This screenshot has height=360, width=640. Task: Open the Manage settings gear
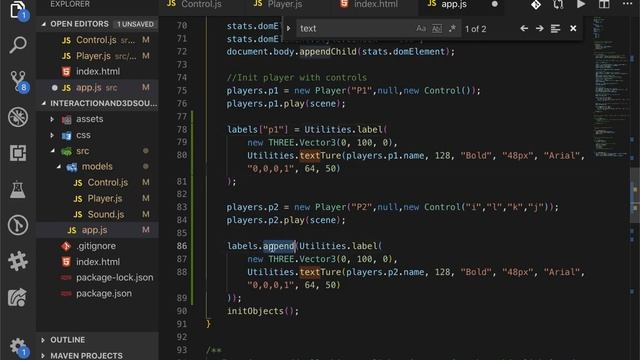pyautogui.click(x=18, y=347)
